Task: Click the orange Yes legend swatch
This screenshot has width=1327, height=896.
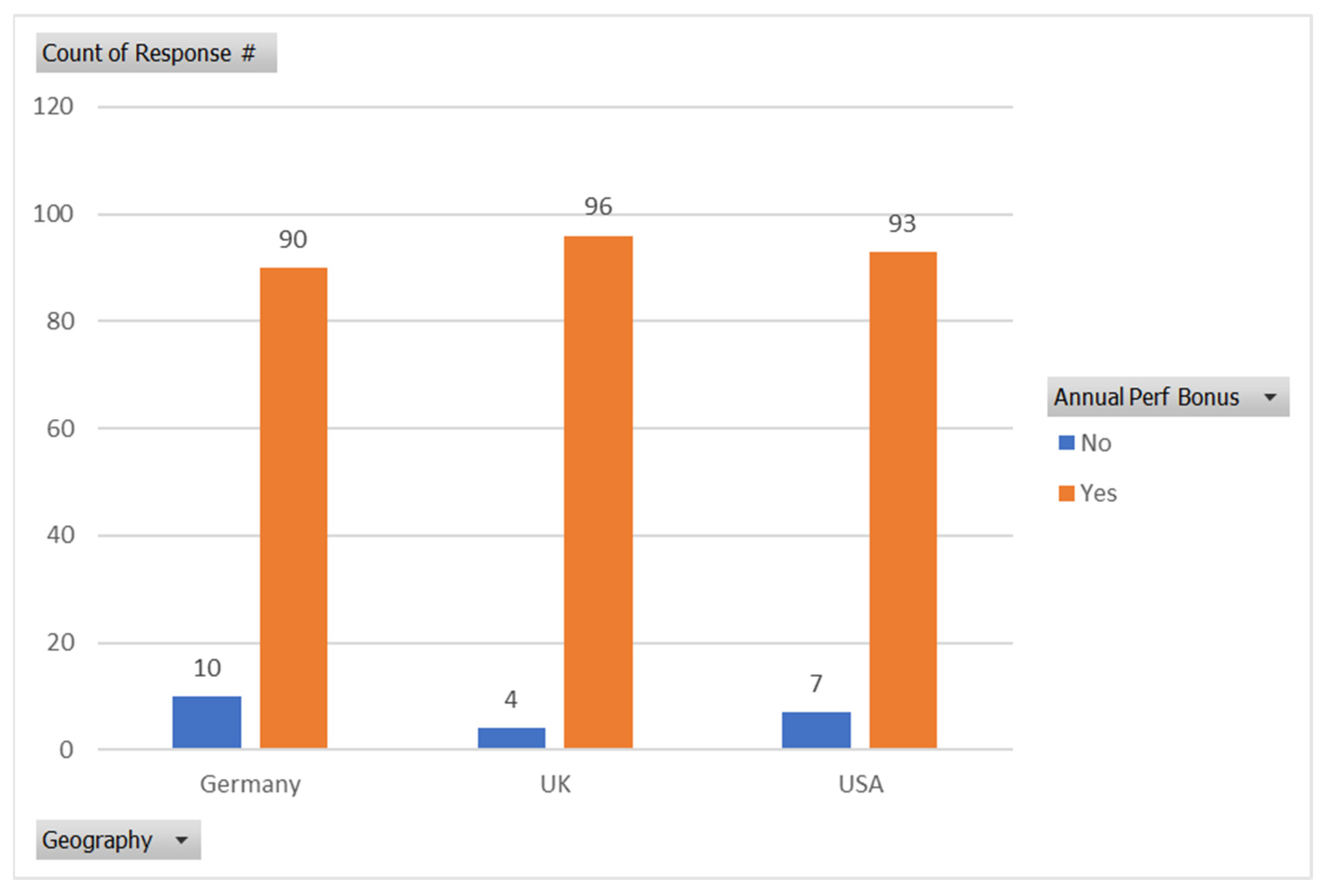Action: (x=1066, y=493)
